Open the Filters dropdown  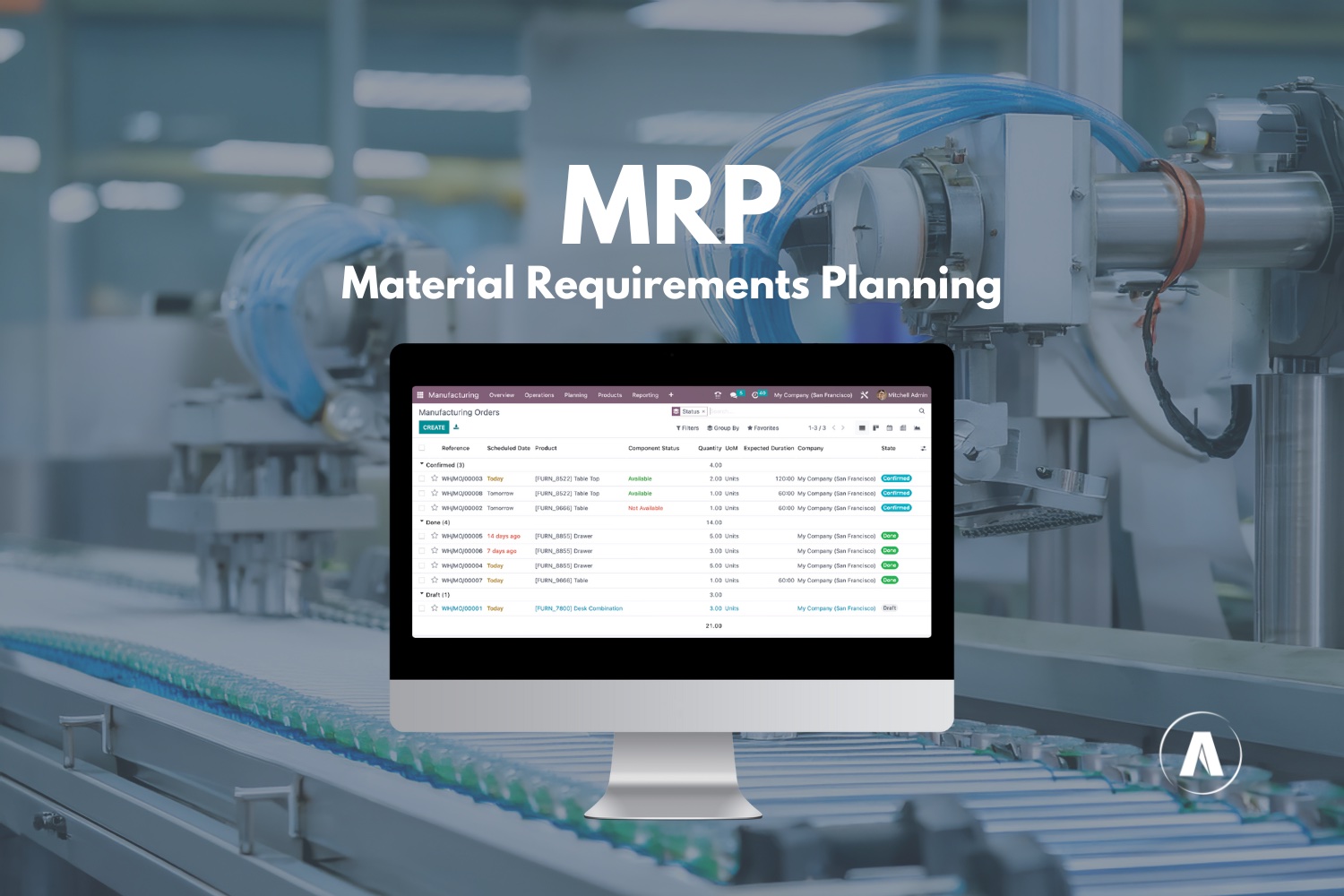687,428
